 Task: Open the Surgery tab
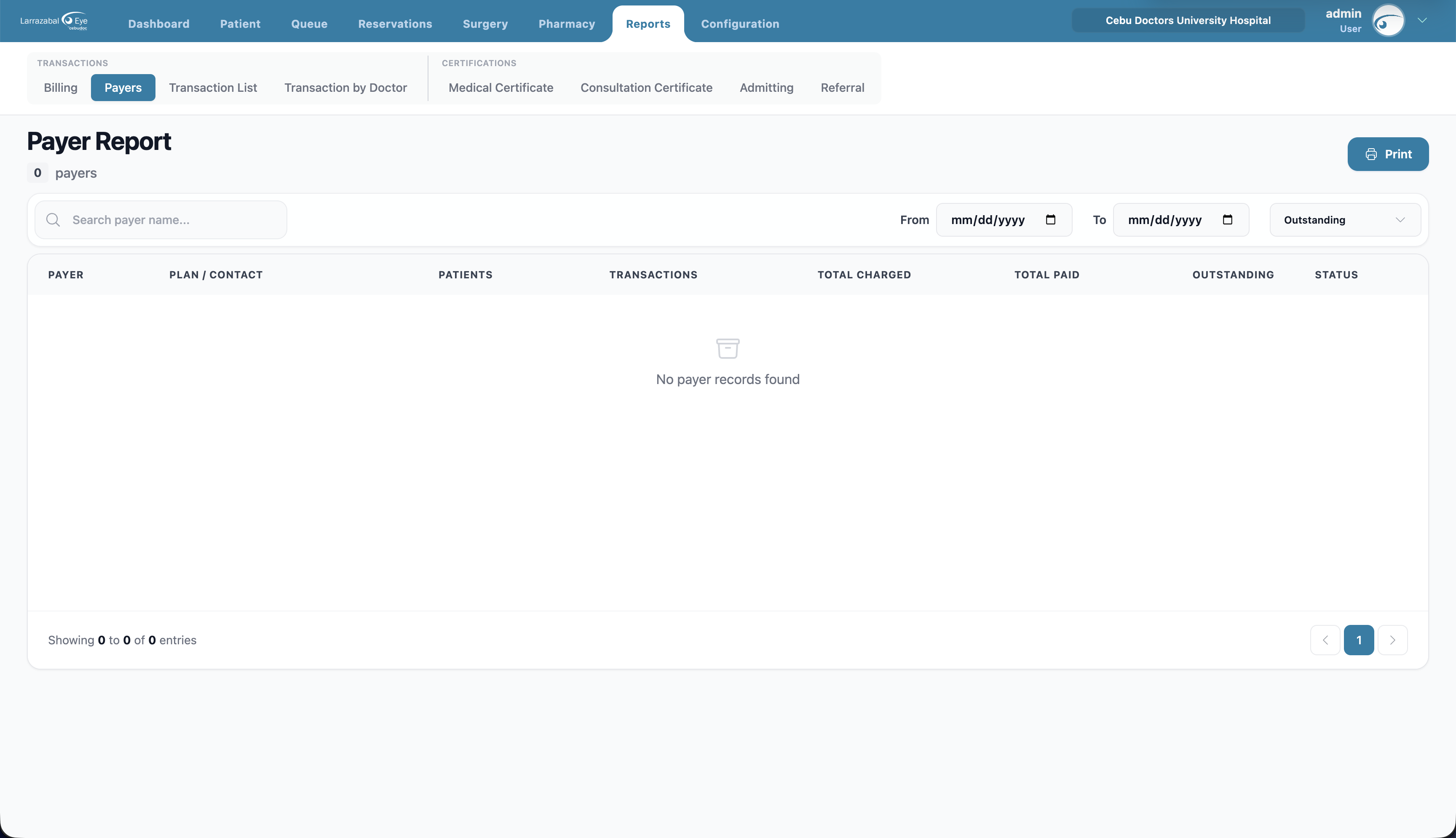pos(485,24)
